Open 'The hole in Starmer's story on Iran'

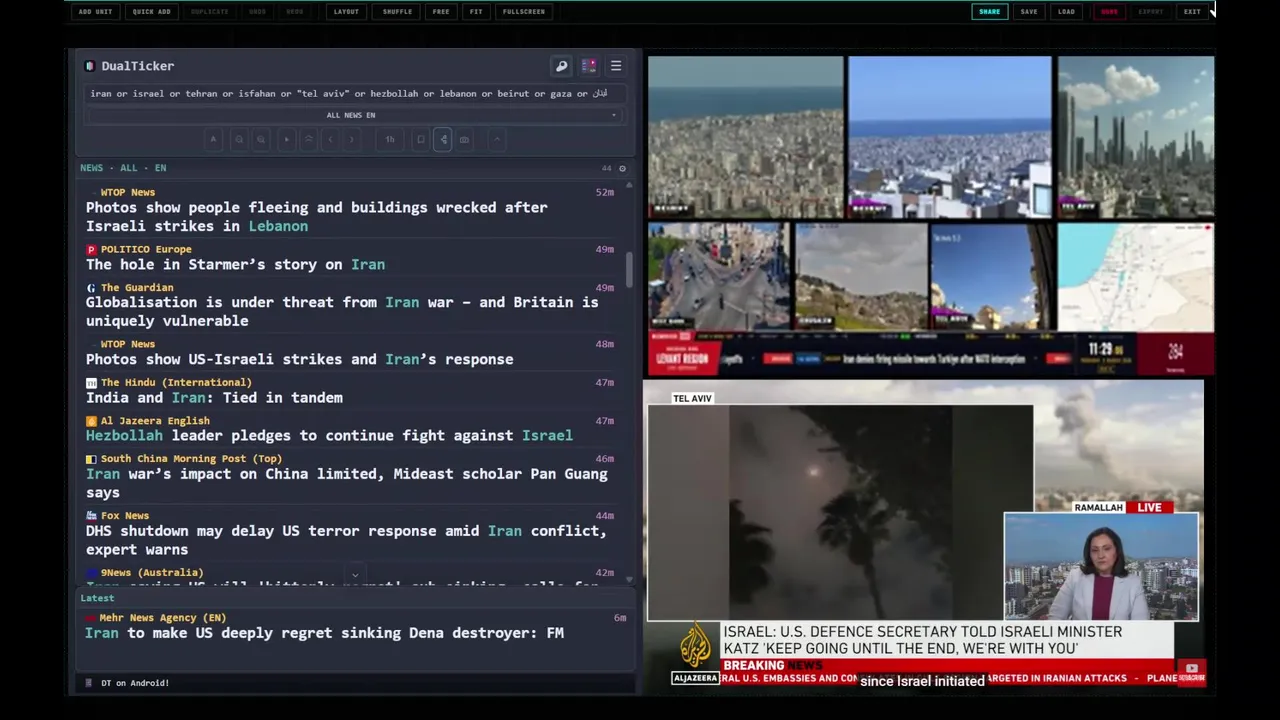point(235,265)
